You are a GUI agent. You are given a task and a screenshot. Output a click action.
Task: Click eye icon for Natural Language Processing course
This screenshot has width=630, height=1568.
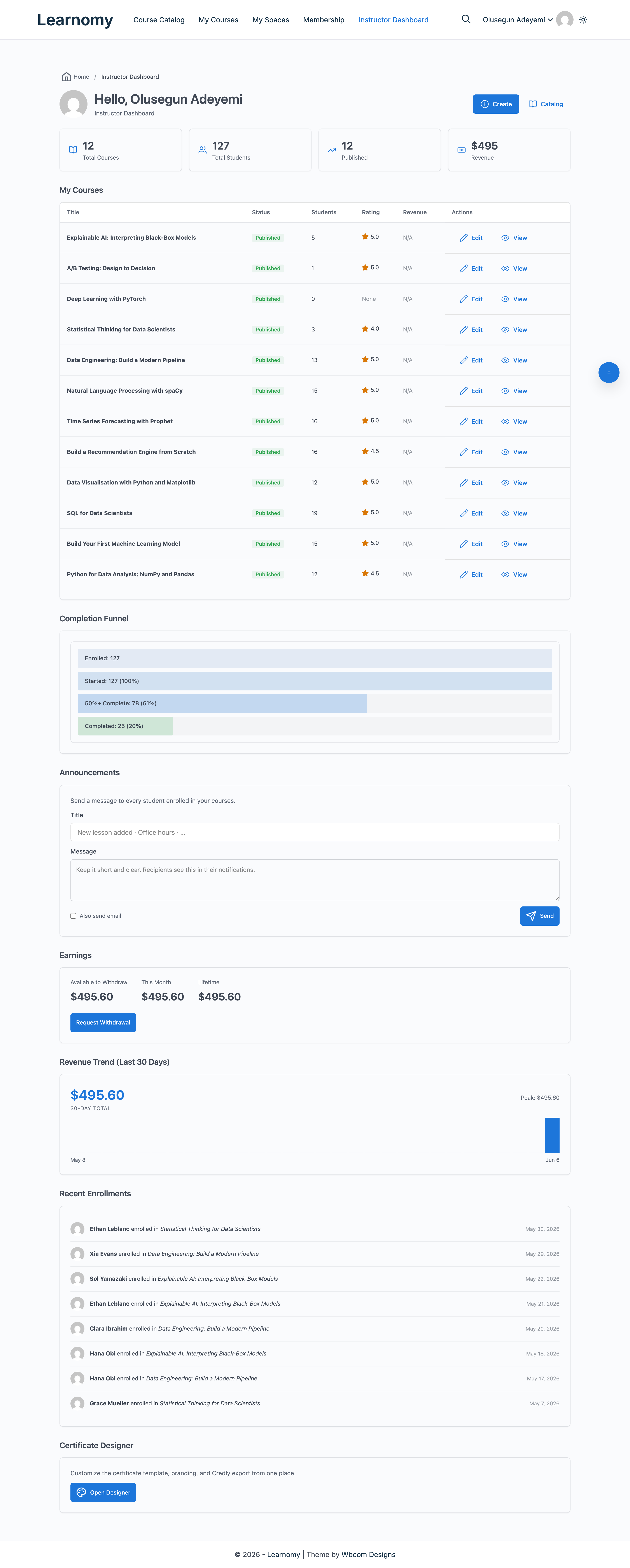[x=505, y=391]
